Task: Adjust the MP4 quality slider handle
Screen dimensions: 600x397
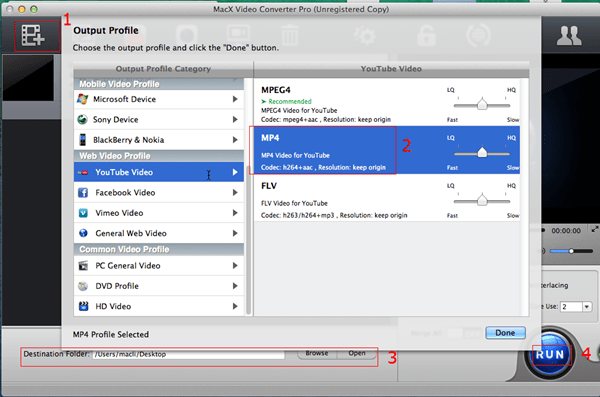Action: (x=482, y=152)
